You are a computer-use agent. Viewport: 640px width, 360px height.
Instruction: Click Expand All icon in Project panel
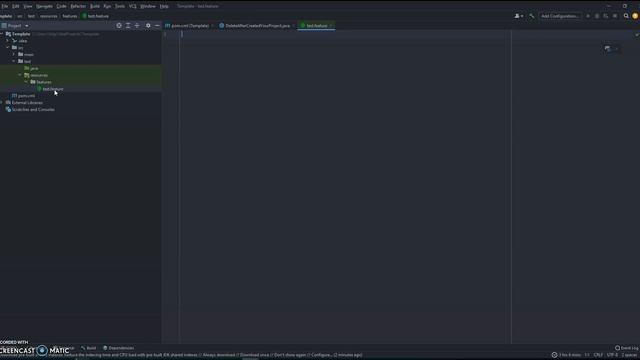click(128, 26)
